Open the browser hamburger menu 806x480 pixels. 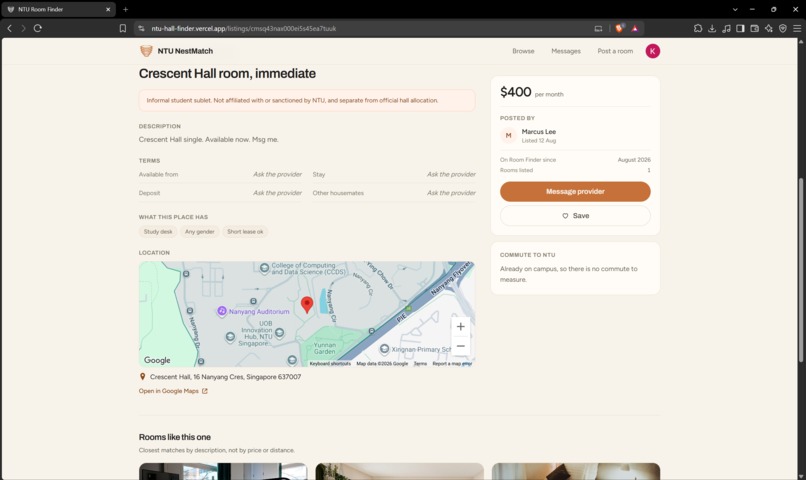[797, 28]
